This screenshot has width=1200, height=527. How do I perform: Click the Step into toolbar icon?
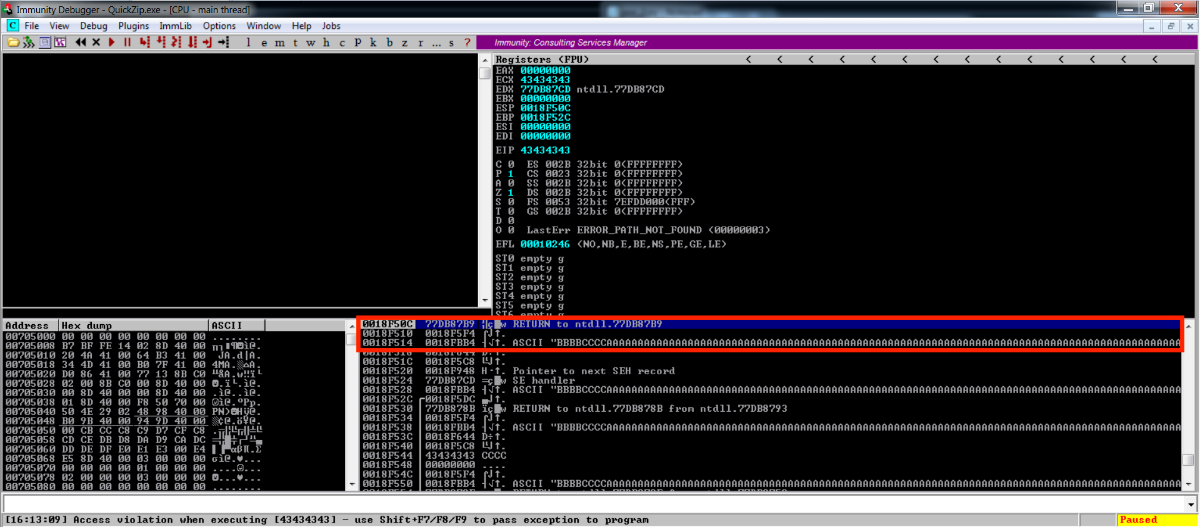(144, 42)
